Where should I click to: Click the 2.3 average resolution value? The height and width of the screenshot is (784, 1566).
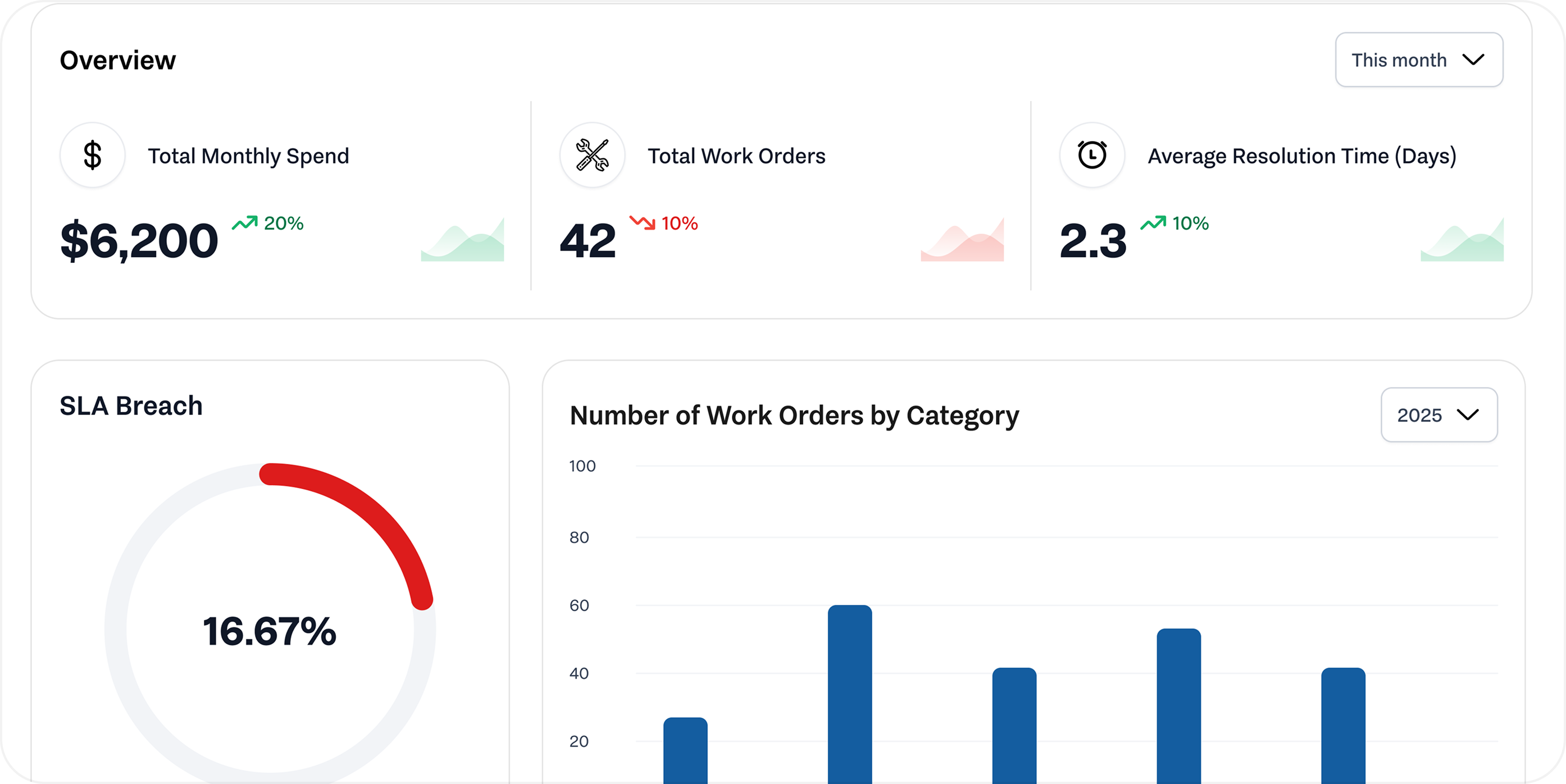point(1093,241)
